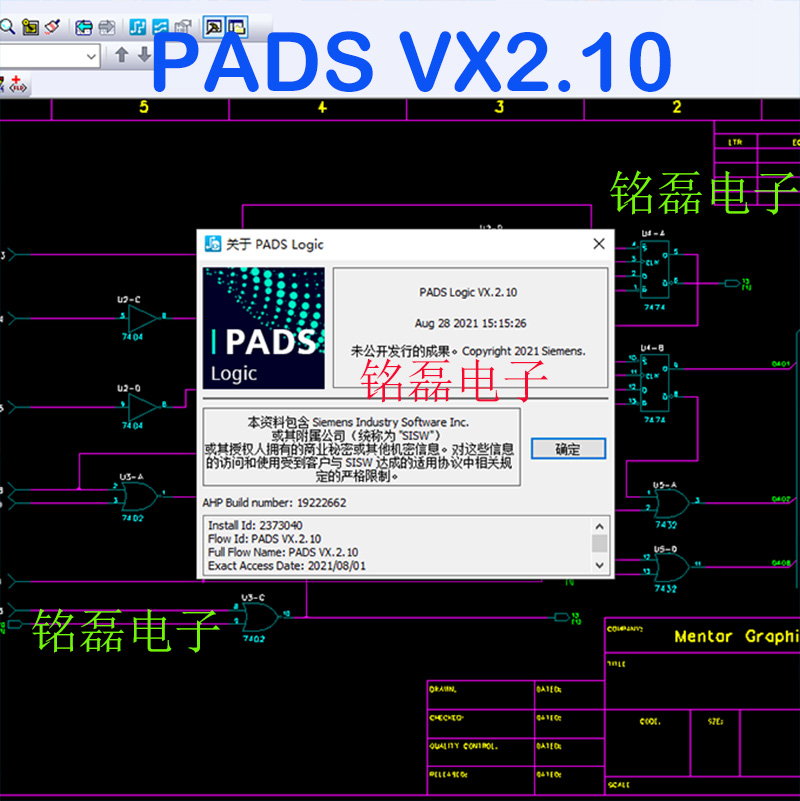Select the U5-A 7432 OR gate

pos(672,503)
